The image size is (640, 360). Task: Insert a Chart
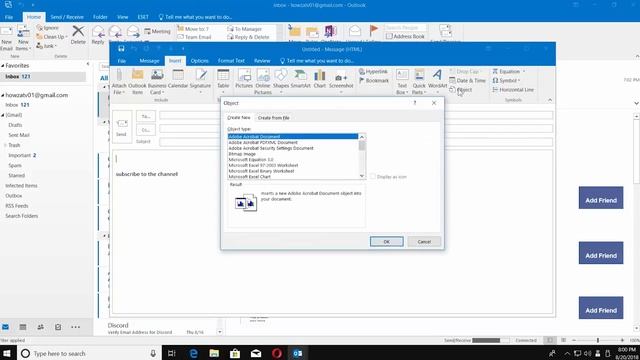click(320, 79)
